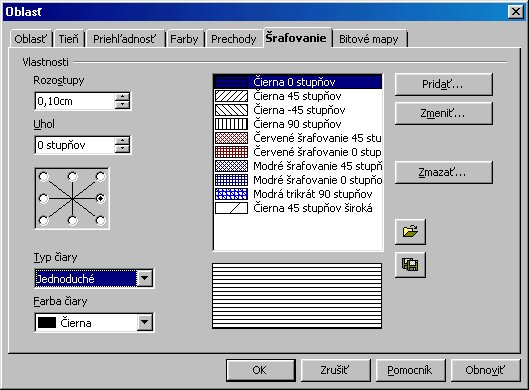Select Modrá trikrát 90 stupňov entry
The image size is (529, 390).
pyautogui.click(x=298, y=194)
